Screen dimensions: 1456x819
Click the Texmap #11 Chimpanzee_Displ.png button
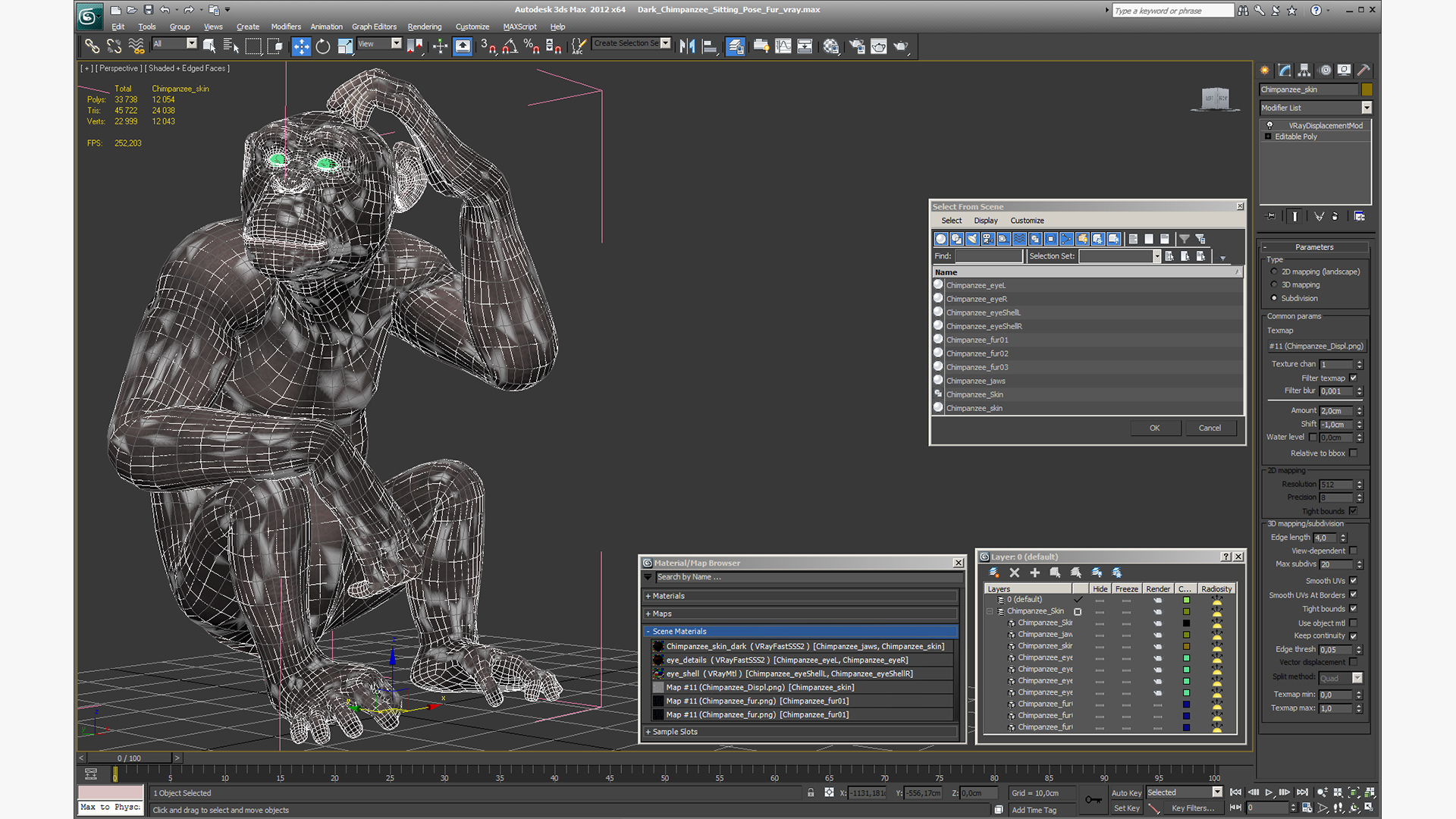(x=1316, y=346)
